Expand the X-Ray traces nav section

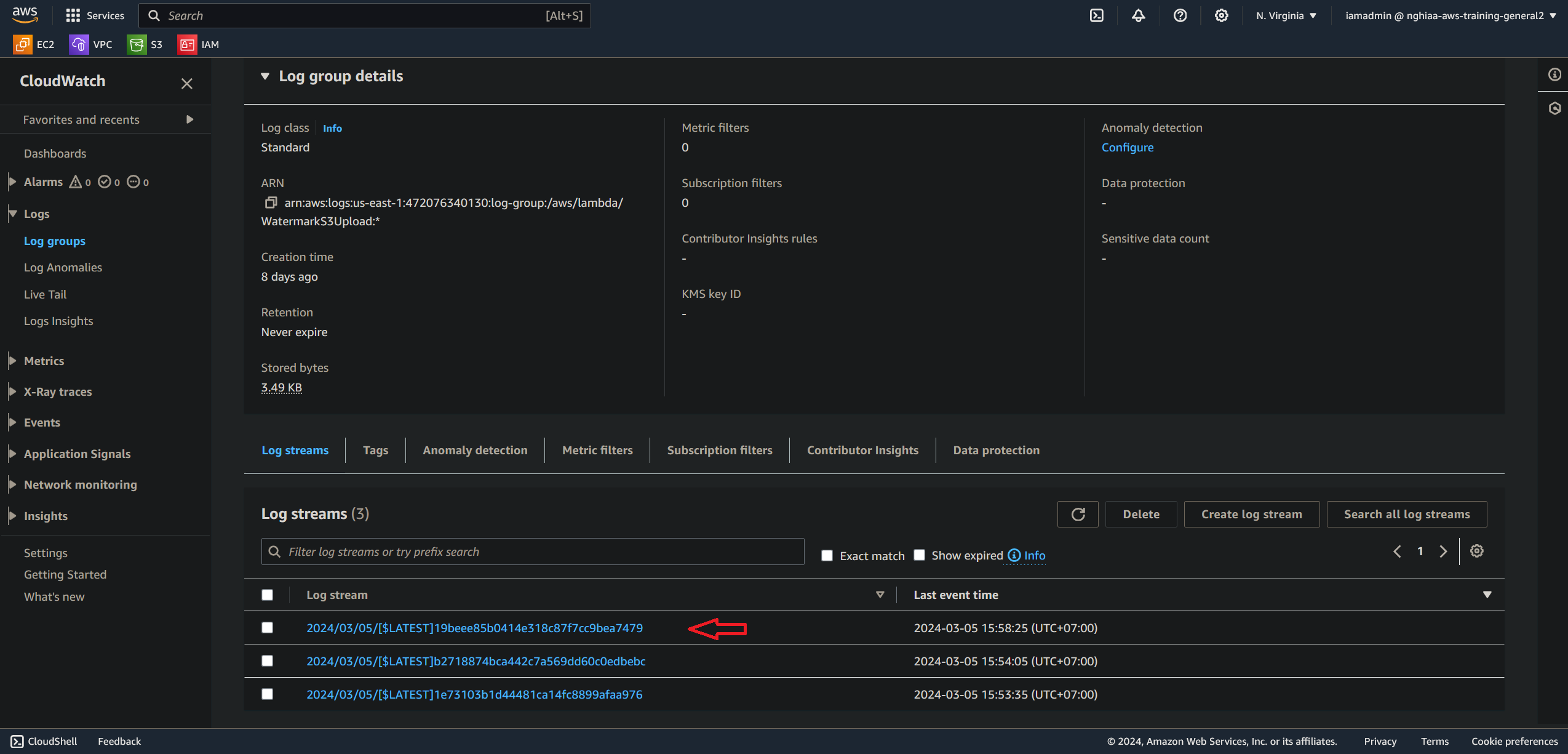click(12, 391)
